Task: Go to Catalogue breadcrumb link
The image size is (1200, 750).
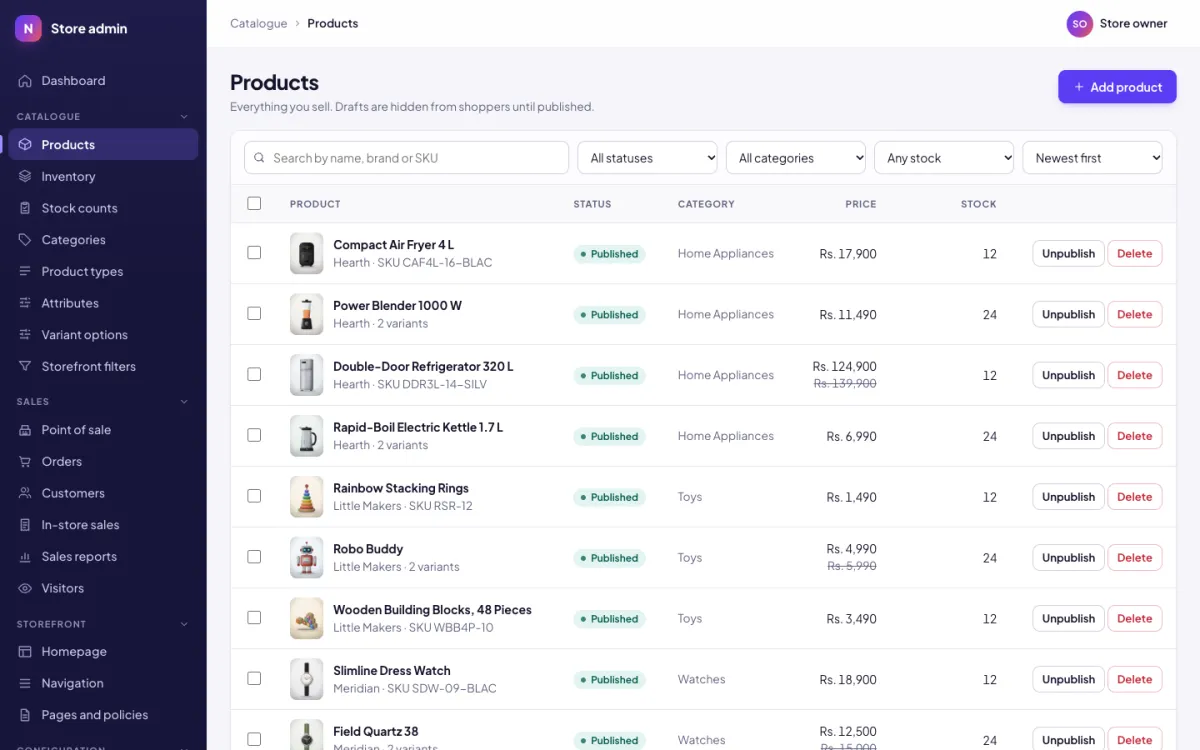Action: 258,23
